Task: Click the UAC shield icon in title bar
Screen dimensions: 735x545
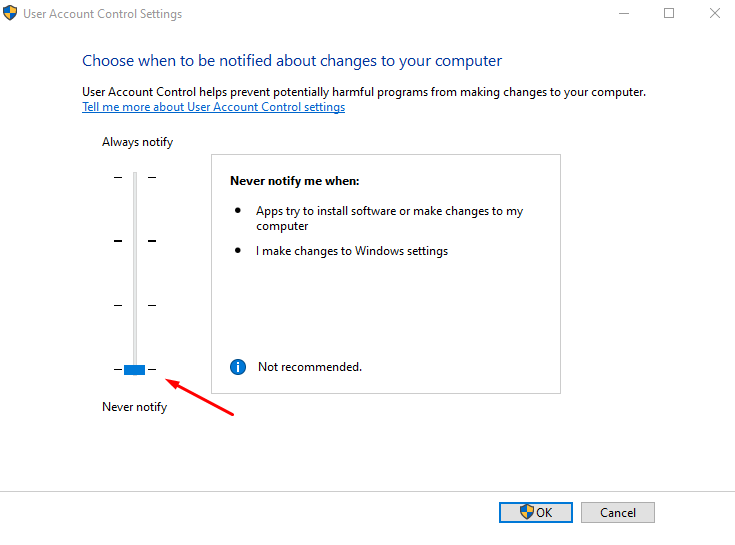Action: tap(11, 14)
